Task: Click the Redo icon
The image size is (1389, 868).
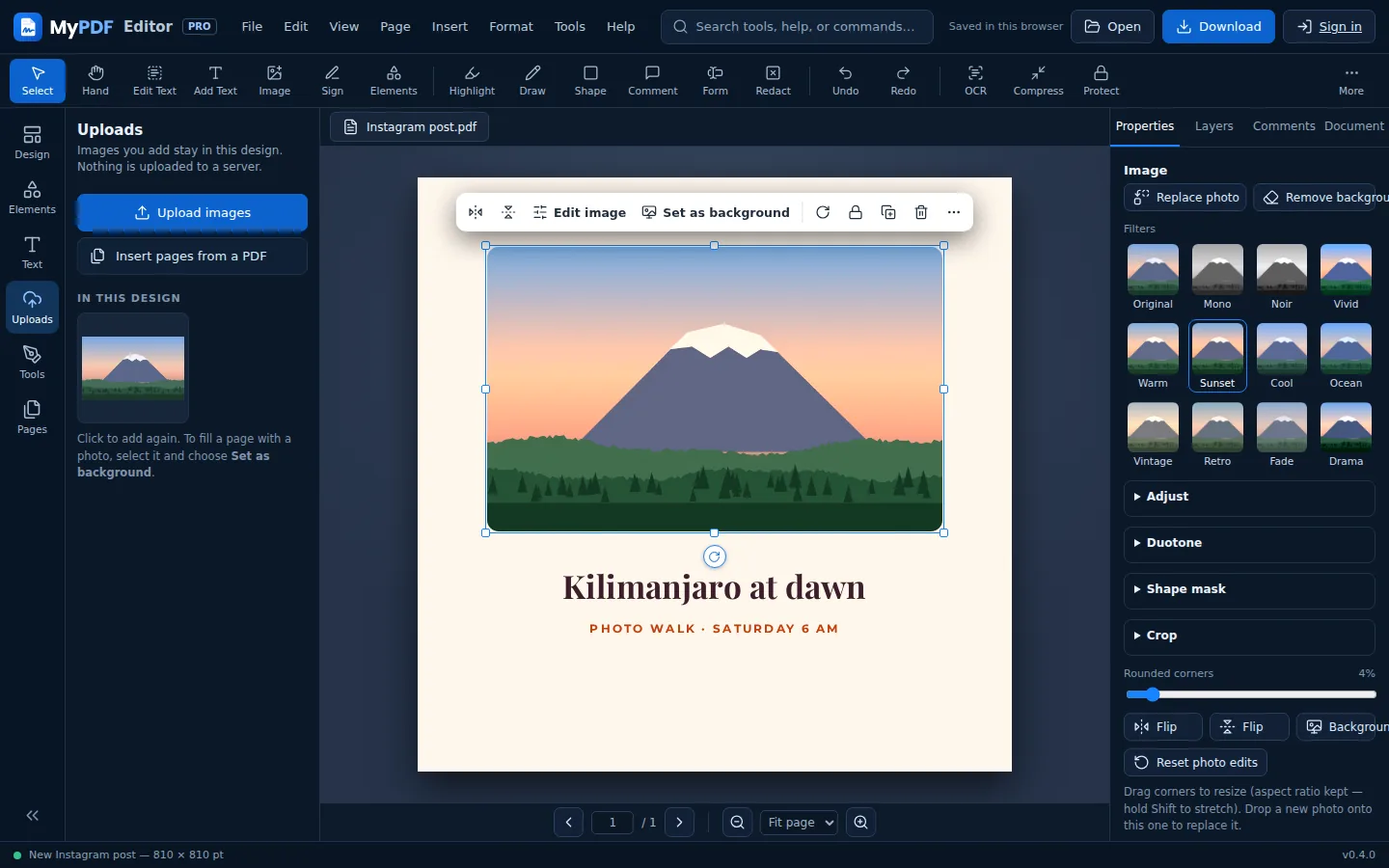Action: pyautogui.click(x=903, y=81)
